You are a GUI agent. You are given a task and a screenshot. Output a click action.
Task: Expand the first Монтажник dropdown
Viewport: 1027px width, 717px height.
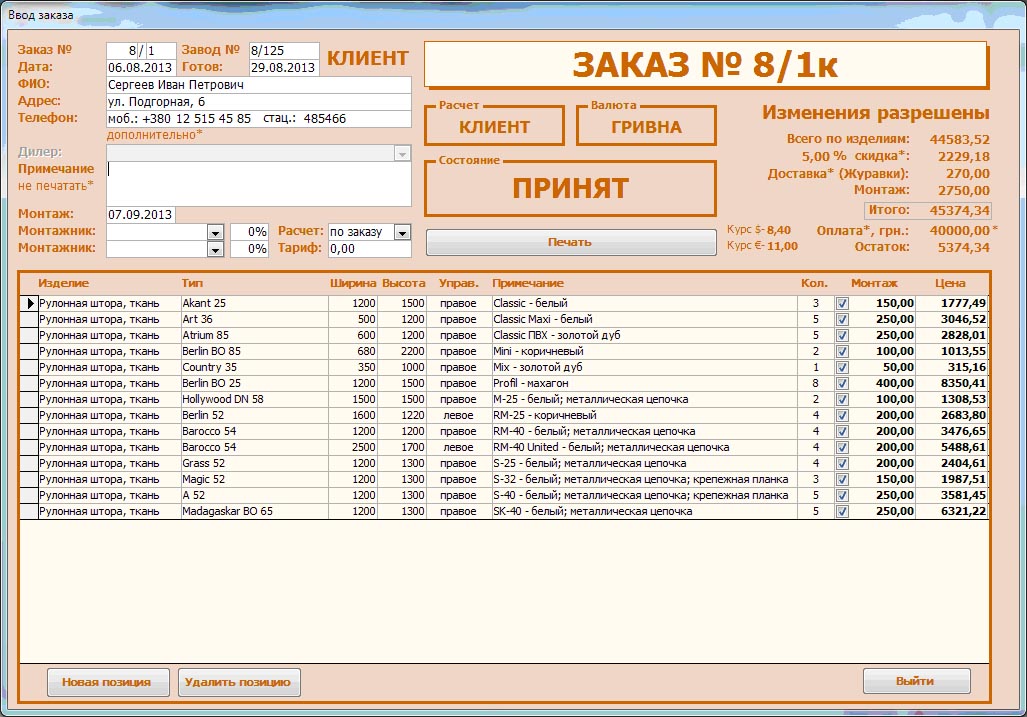(x=215, y=232)
